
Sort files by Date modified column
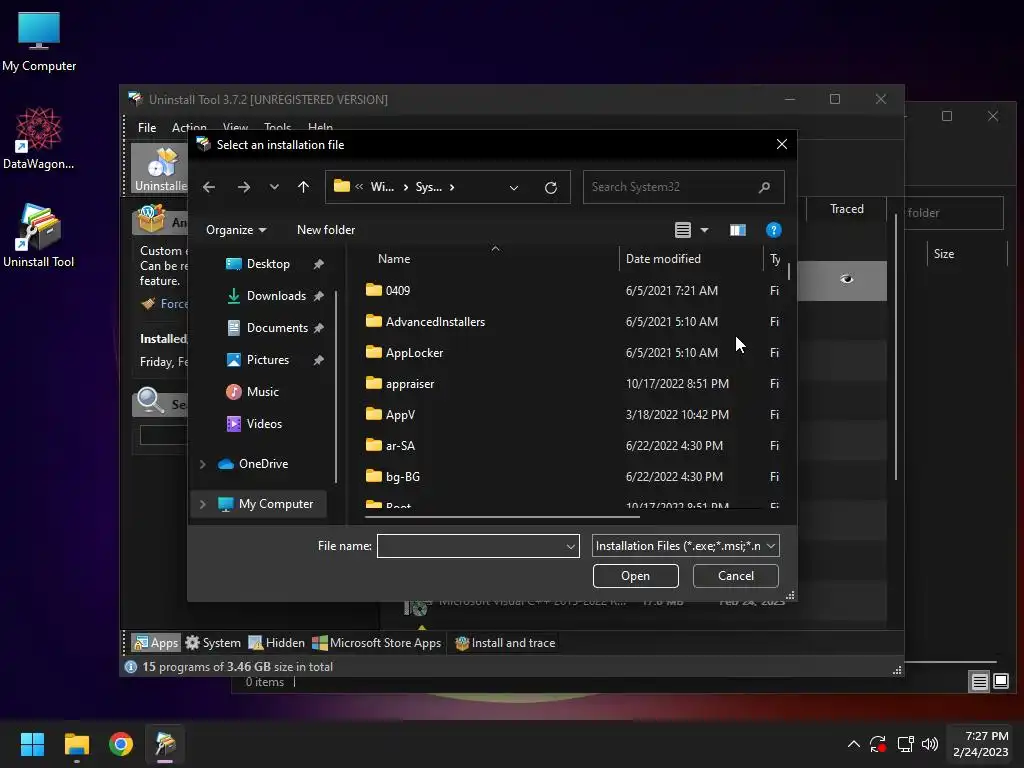tap(664, 259)
